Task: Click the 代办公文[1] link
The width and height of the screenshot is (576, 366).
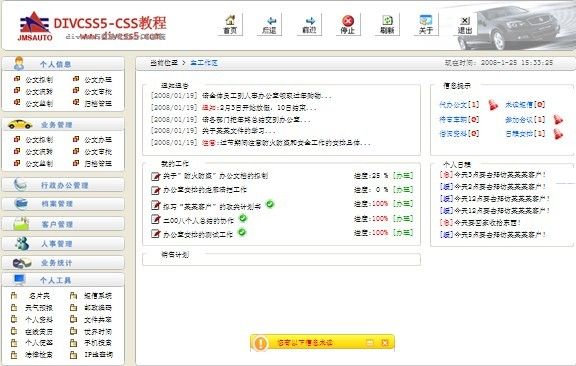Action: [x=459, y=105]
